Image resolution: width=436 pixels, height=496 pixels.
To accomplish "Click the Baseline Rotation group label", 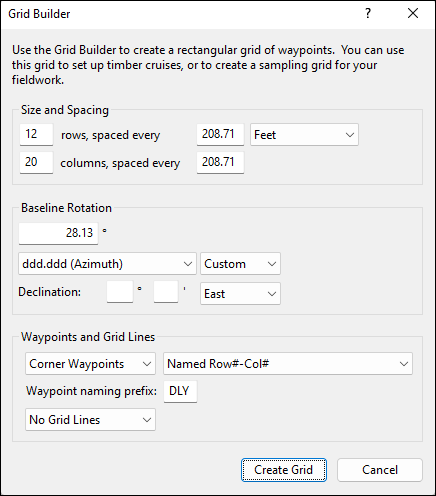I will [66, 208].
